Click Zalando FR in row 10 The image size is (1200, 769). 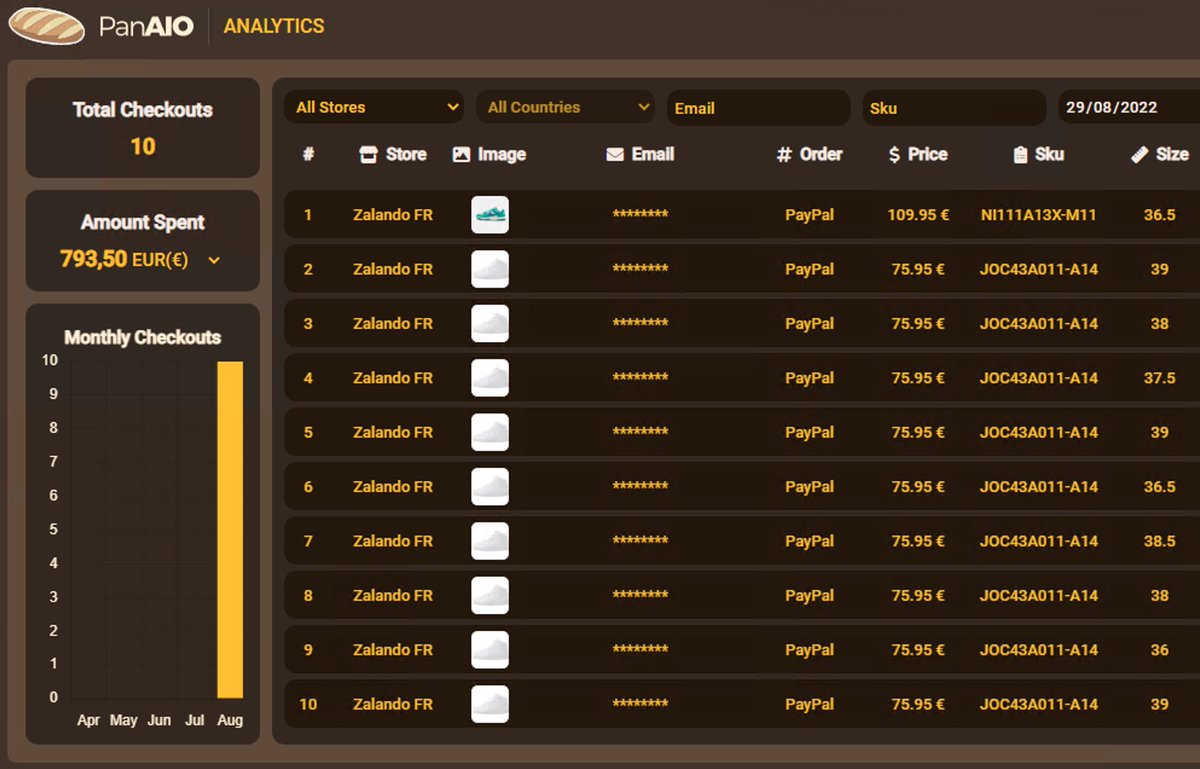tap(393, 704)
